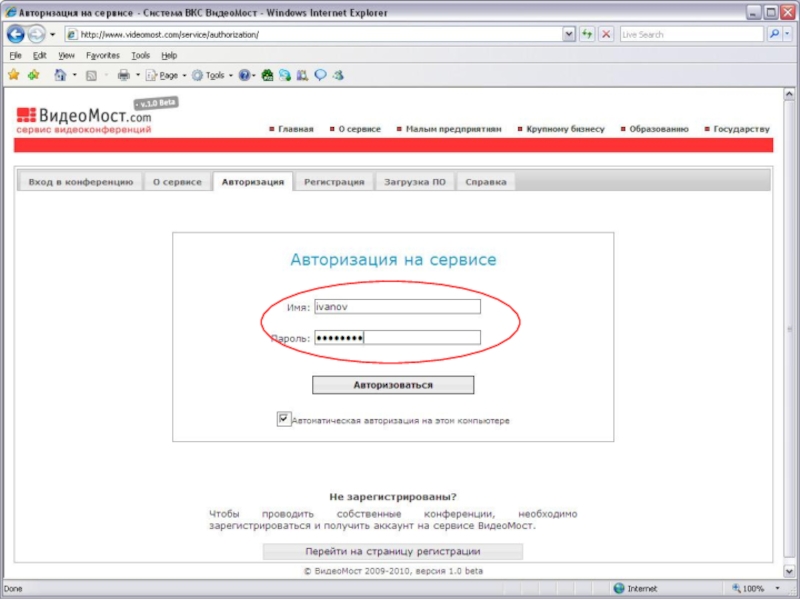Open the Help menu

pyautogui.click(x=169, y=55)
